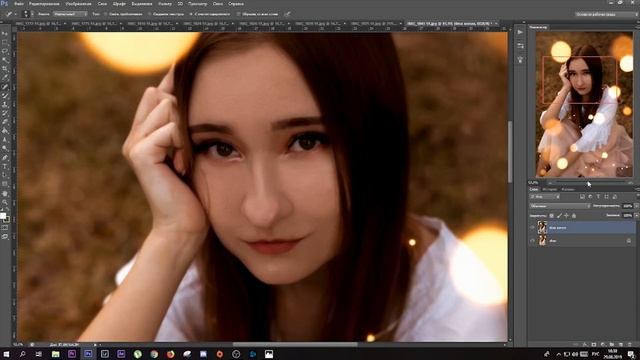The height and width of the screenshot is (360, 640).
Task: Select the Spot Healing Brush tool
Action: click(4, 87)
